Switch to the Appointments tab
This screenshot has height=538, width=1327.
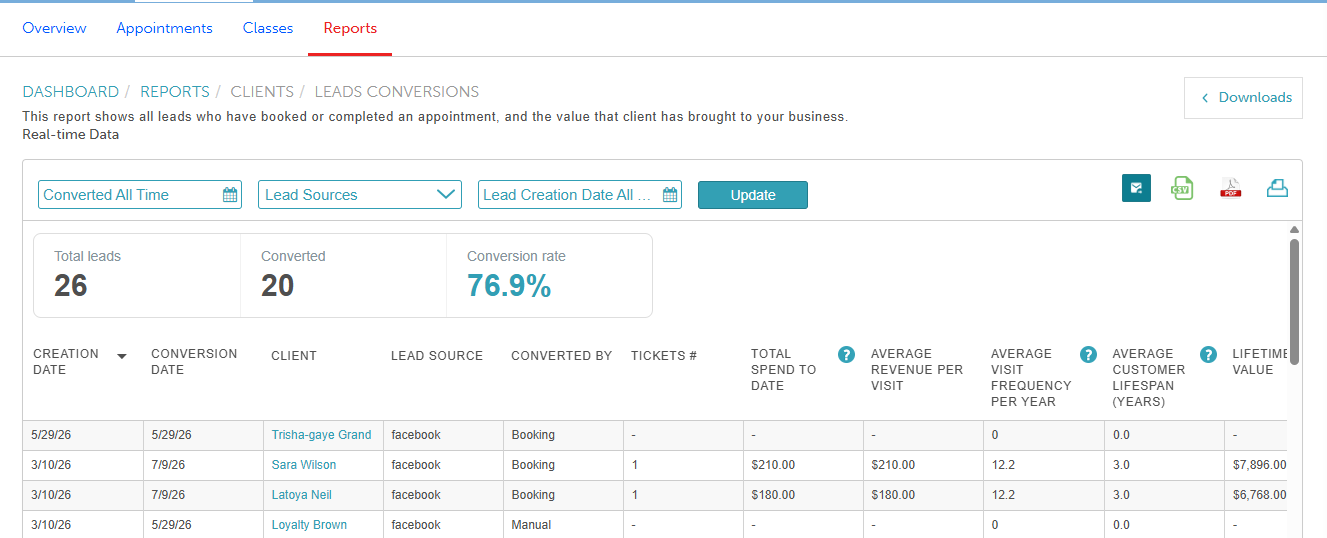pos(164,28)
